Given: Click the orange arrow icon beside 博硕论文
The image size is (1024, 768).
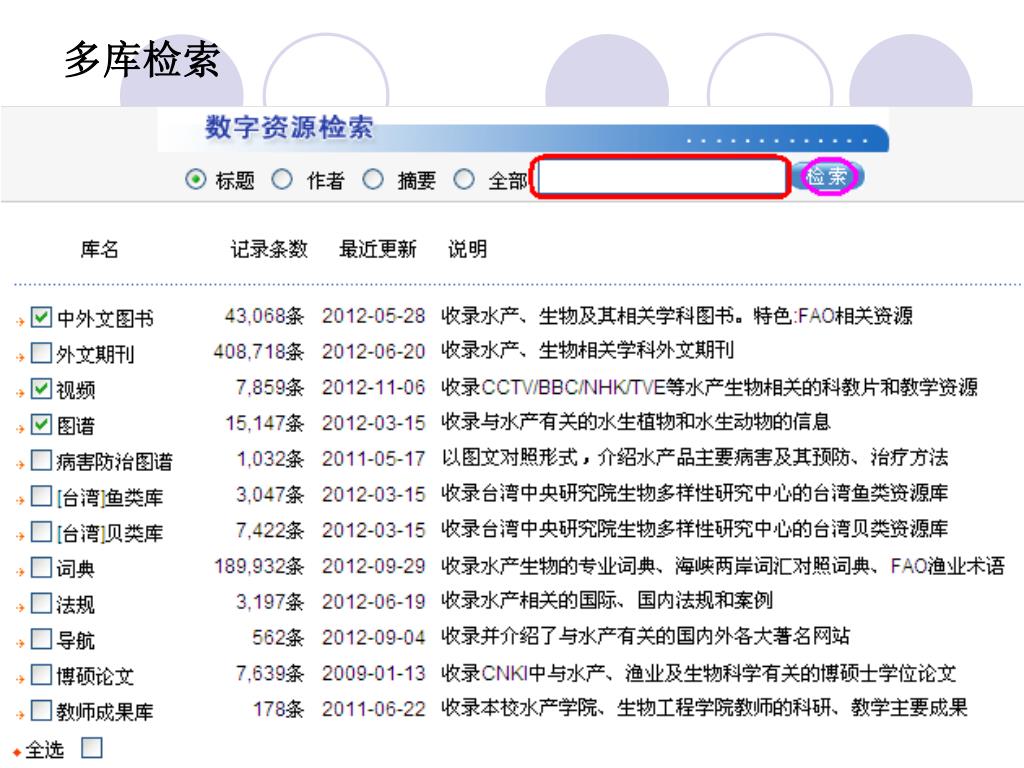Looking at the screenshot, I should click(x=20, y=679).
